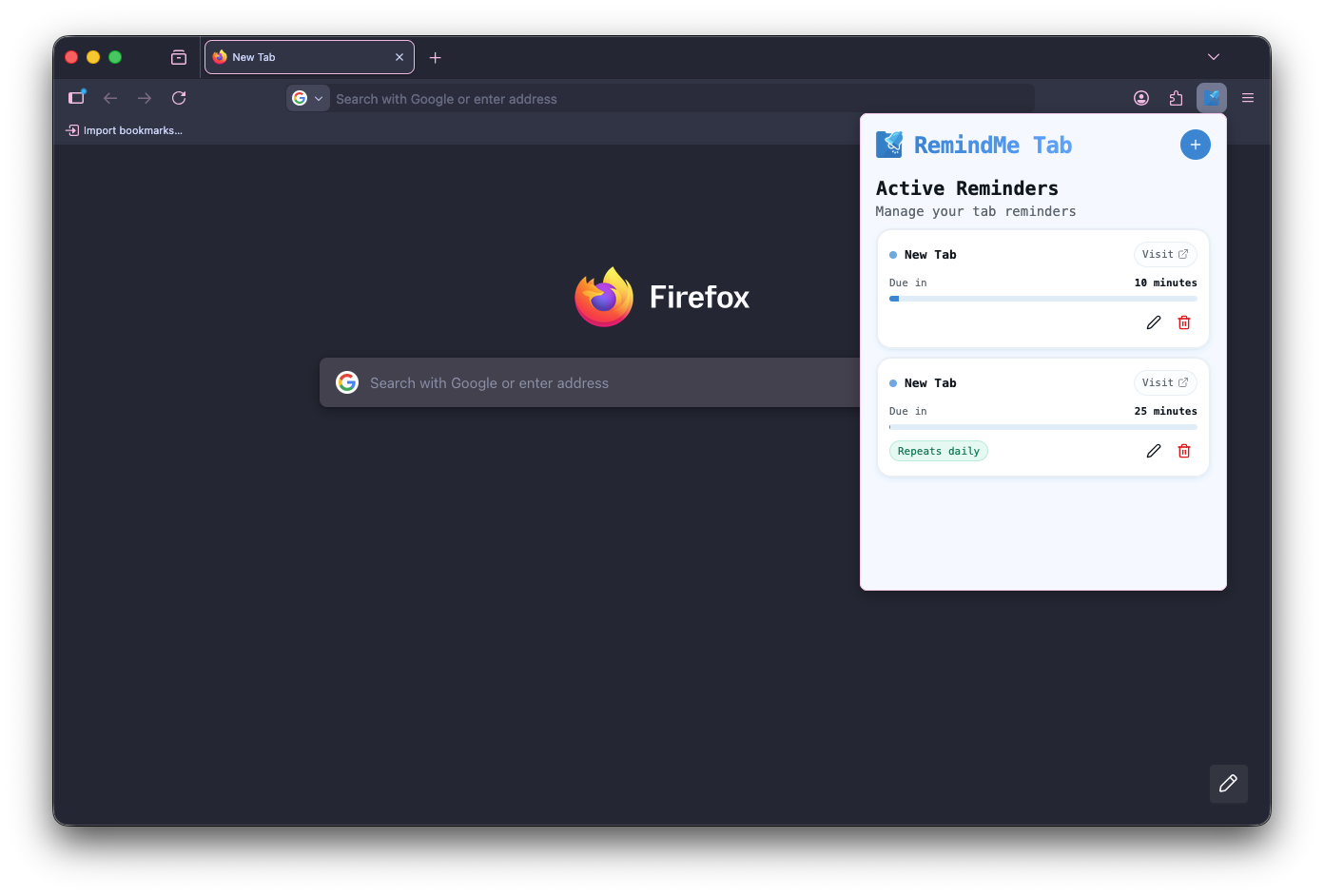Delete the 25 minutes reminder
The height and width of the screenshot is (896, 1324).
tap(1183, 450)
